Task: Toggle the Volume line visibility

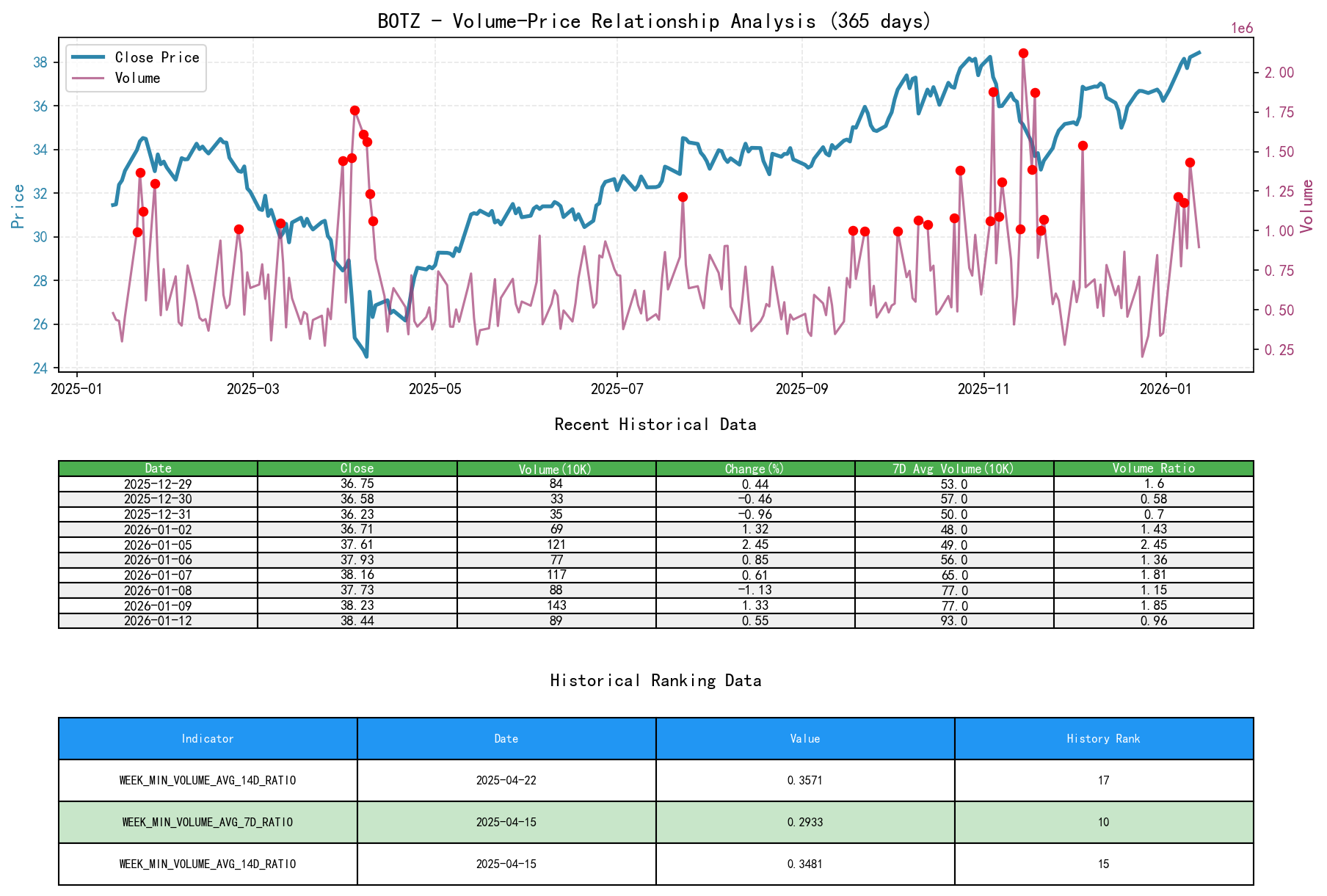Action: point(92,78)
